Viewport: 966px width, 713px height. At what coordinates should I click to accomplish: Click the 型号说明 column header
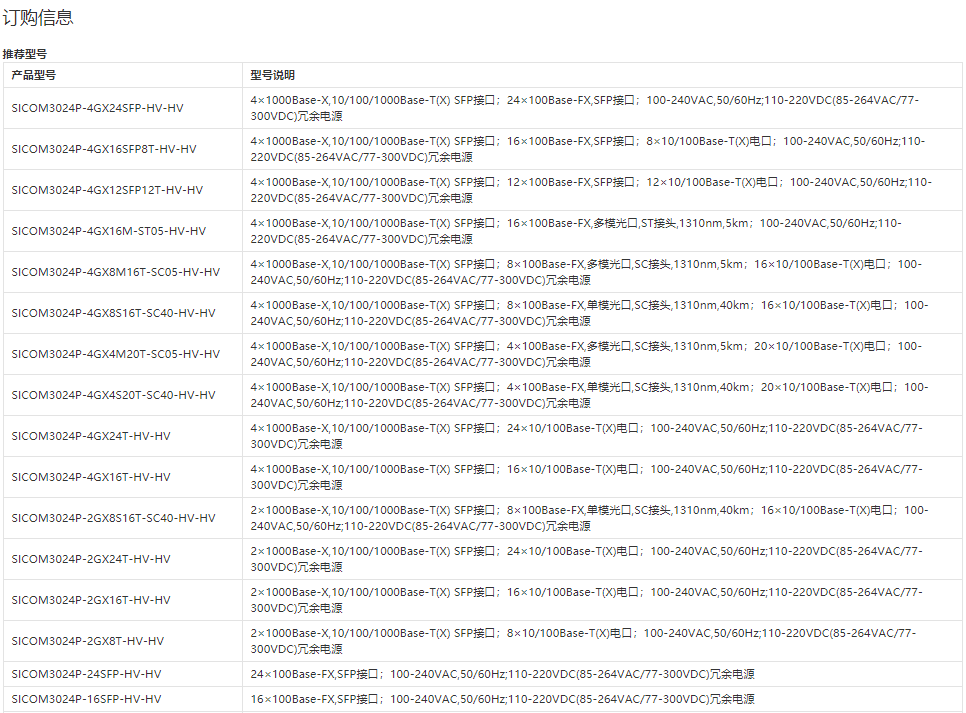[x=272, y=75]
